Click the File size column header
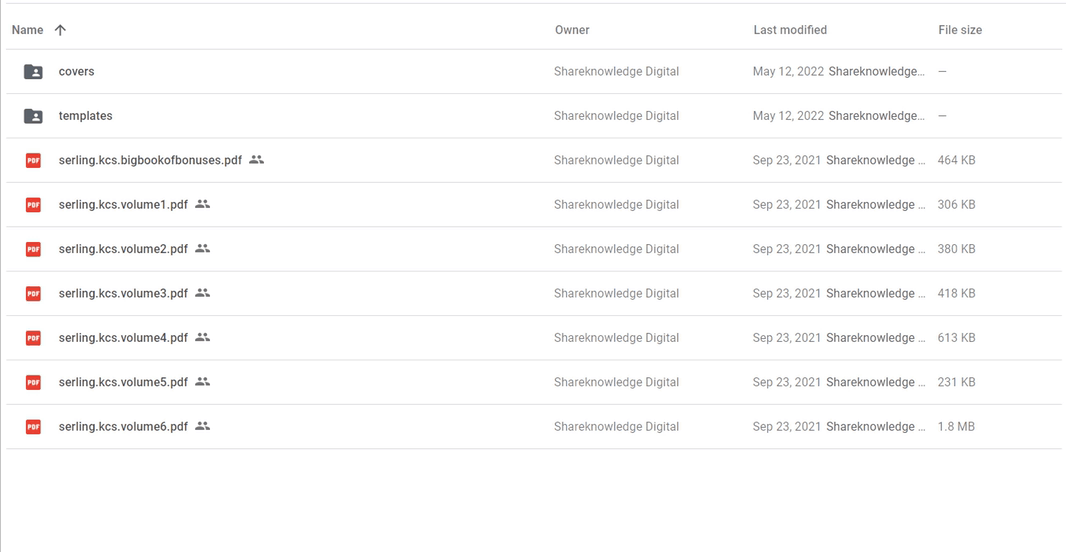Viewport: 1066px width, 552px height. coord(960,30)
